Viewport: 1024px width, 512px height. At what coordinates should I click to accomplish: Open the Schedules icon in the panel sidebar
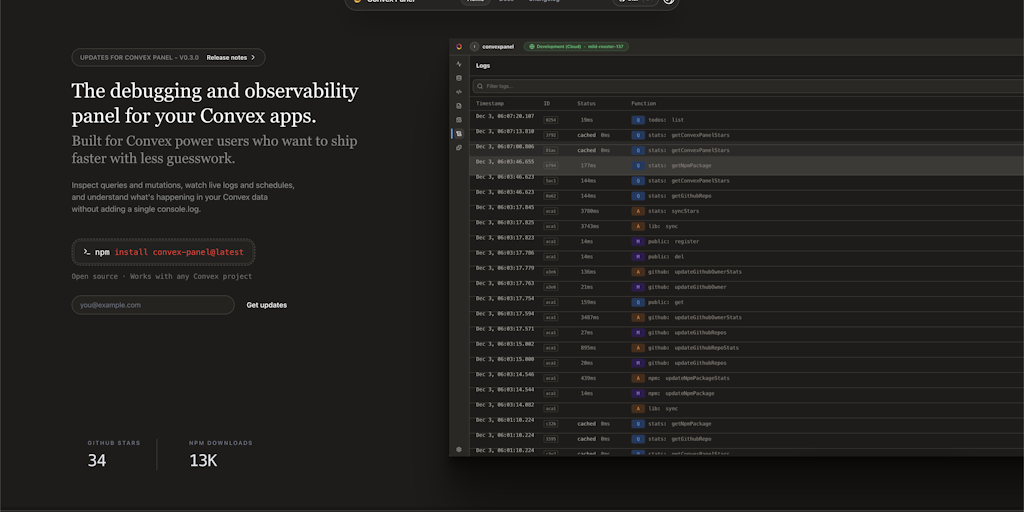click(459, 120)
